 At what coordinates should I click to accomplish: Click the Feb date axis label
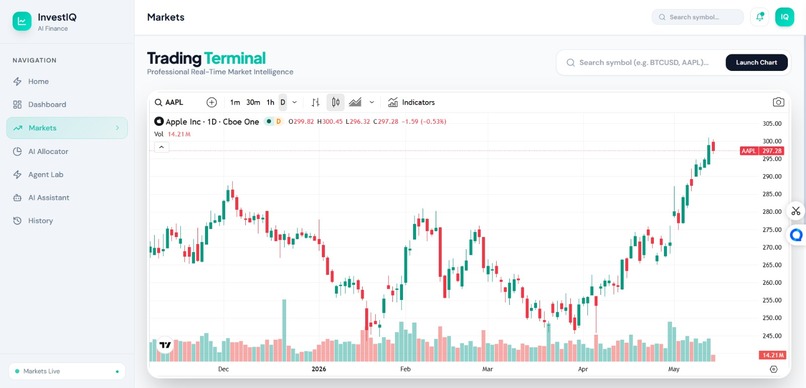[x=406, y=369]
